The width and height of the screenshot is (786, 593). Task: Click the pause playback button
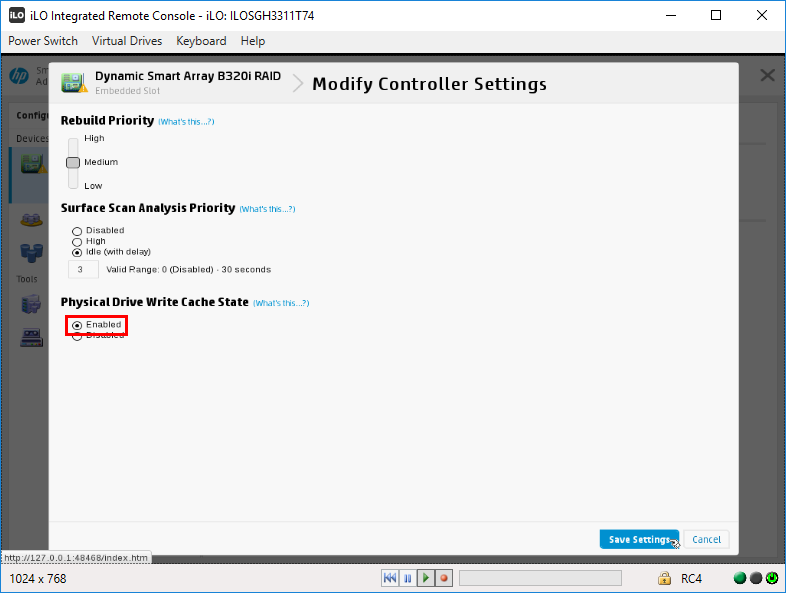[408, 578]
